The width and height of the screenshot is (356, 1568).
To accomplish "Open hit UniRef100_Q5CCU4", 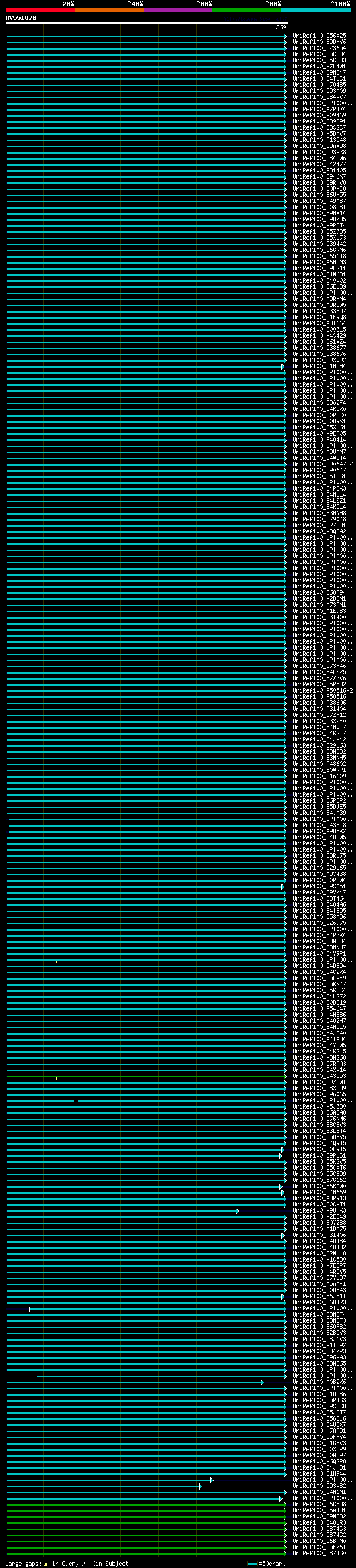I will [x=319, y=54].
